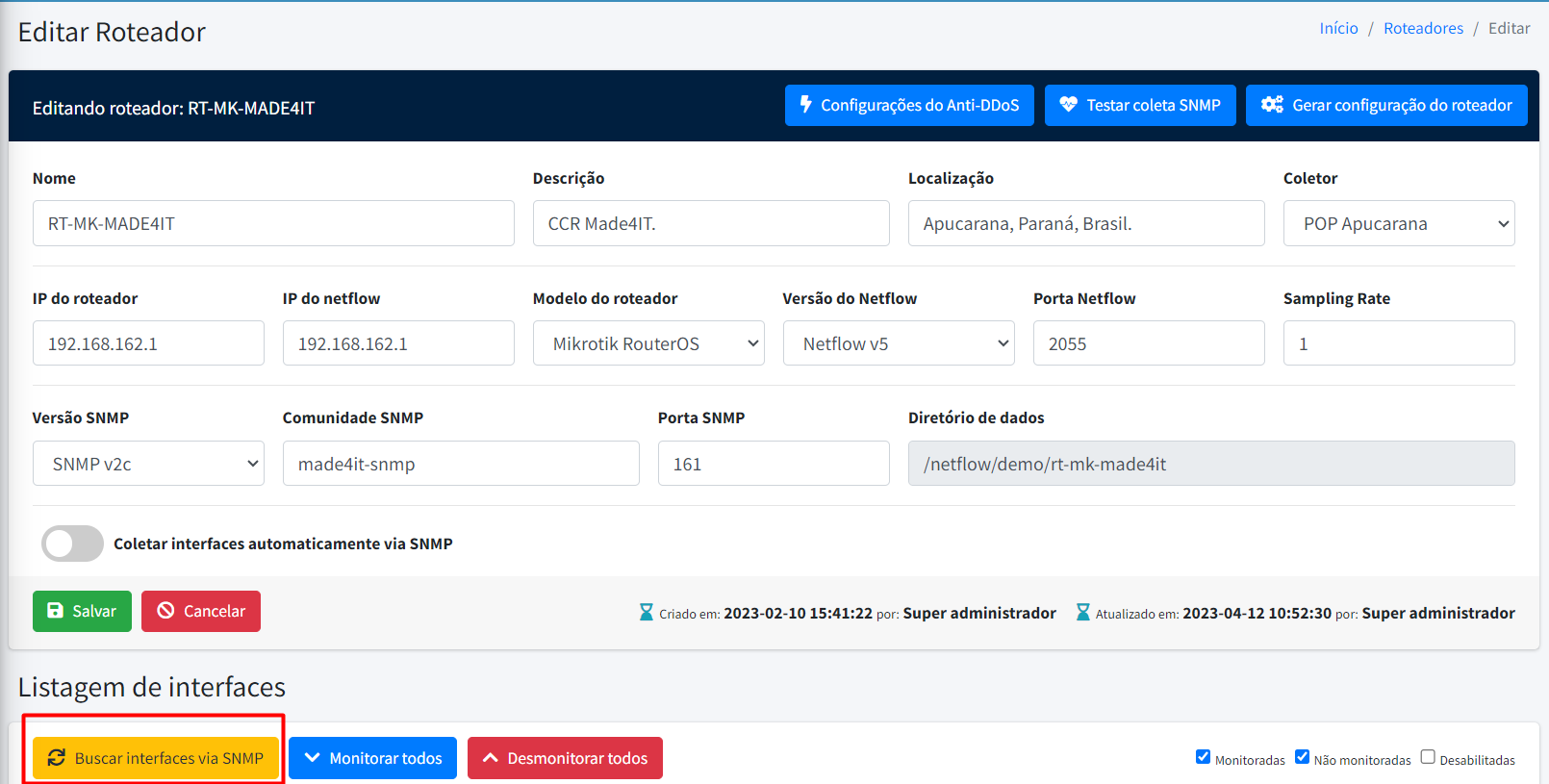Focus the Nome field with RT-MK-MADE4IT
The image size is (1549, 784).
pos(273,223)
